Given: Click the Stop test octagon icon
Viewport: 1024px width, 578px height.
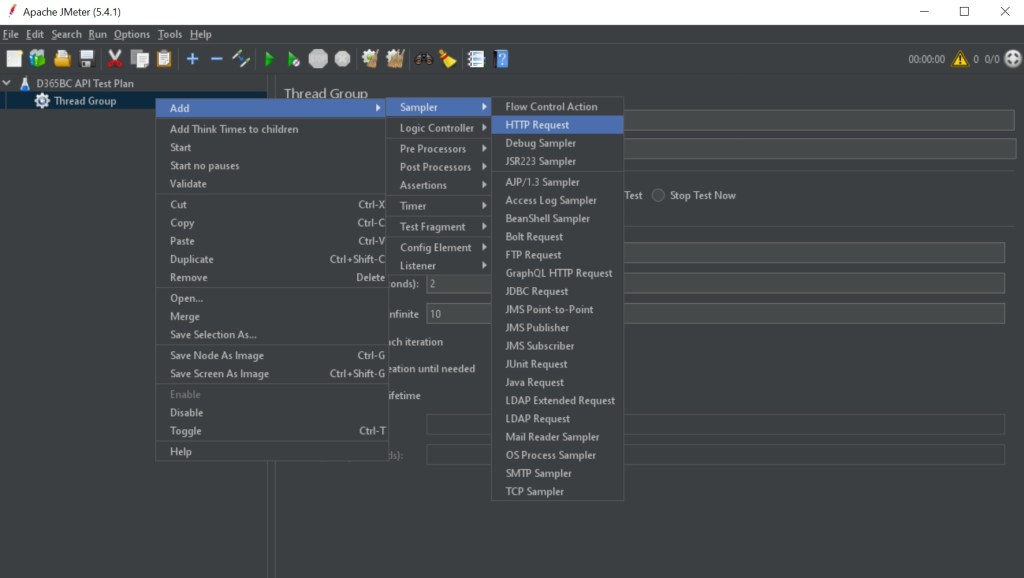Looking at the screenshot, I should pyautogui.click(x=318, y=59).
